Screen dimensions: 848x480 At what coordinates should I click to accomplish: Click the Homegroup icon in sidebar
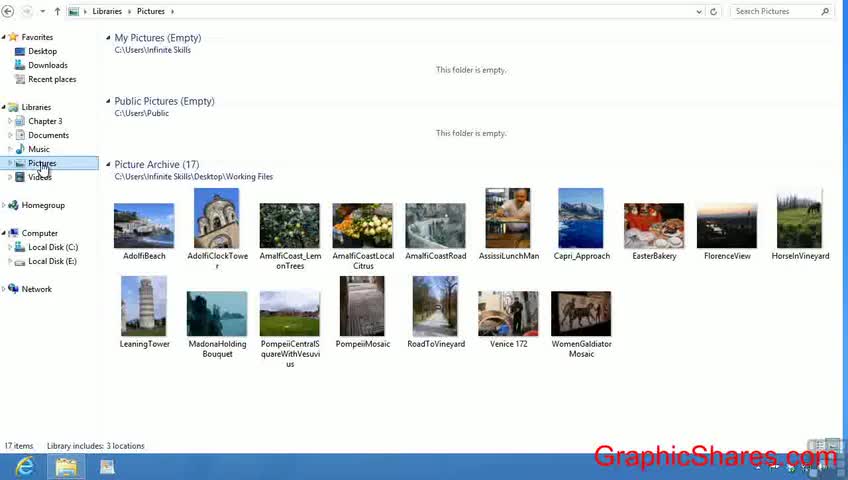[14, 205]
